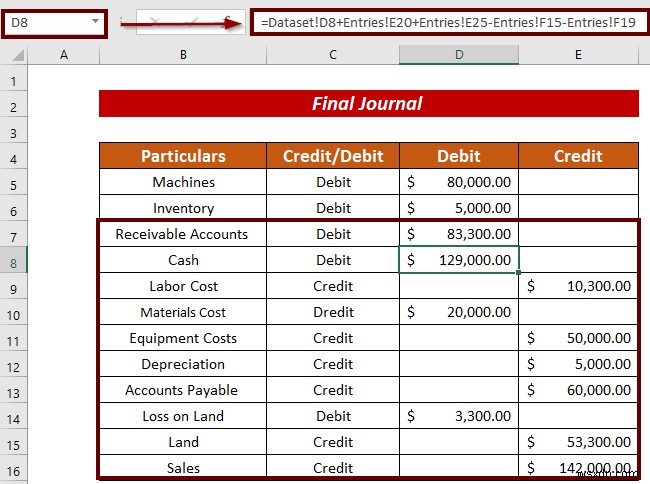Select the Equipment Costs cell

pyautogui.click(x=183, y=338)
